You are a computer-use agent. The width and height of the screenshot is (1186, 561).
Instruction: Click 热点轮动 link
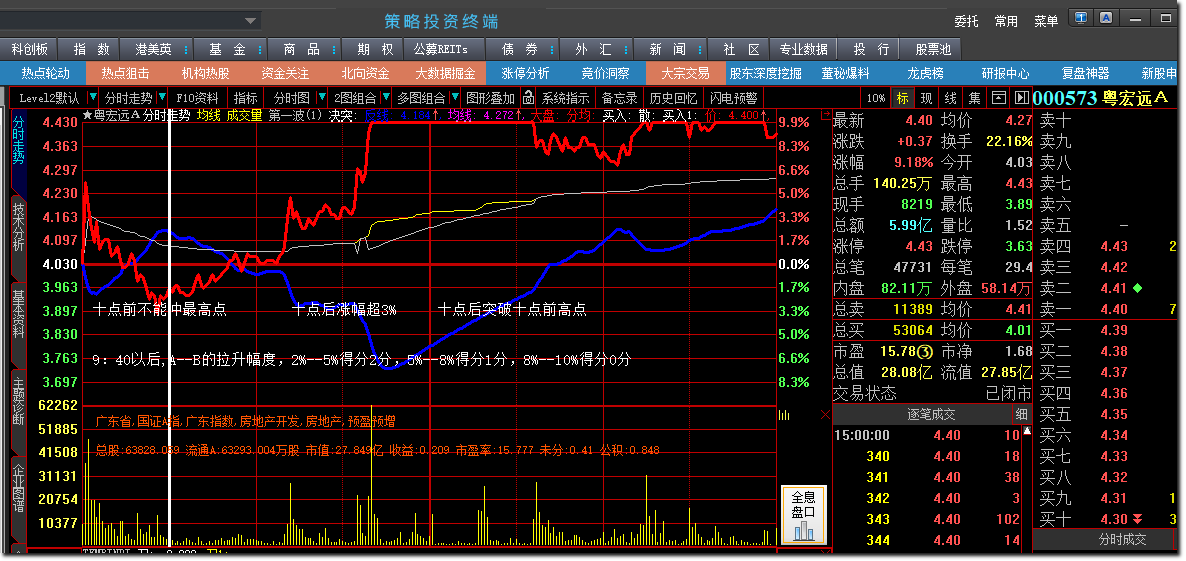point(45,73)
